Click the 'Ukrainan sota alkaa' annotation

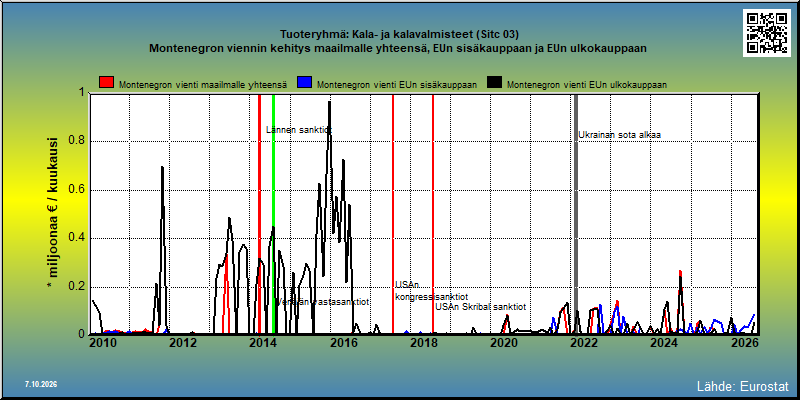point(619,135)
